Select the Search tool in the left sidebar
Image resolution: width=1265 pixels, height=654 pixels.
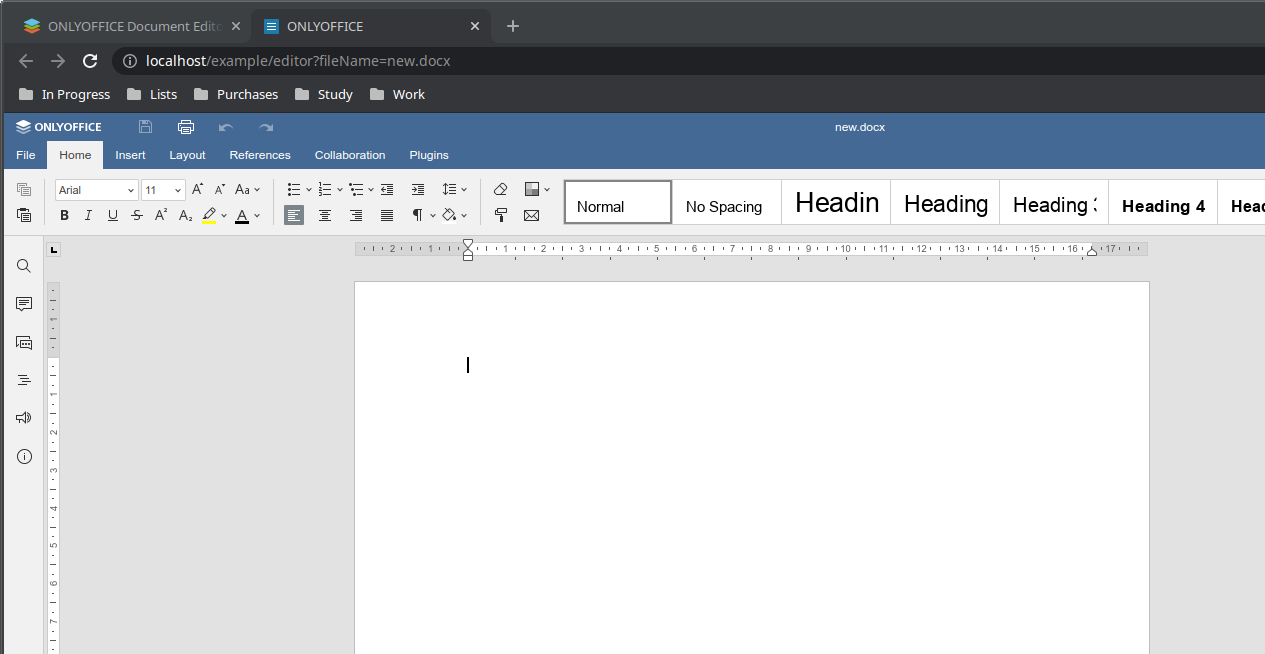tap(23, 265)
